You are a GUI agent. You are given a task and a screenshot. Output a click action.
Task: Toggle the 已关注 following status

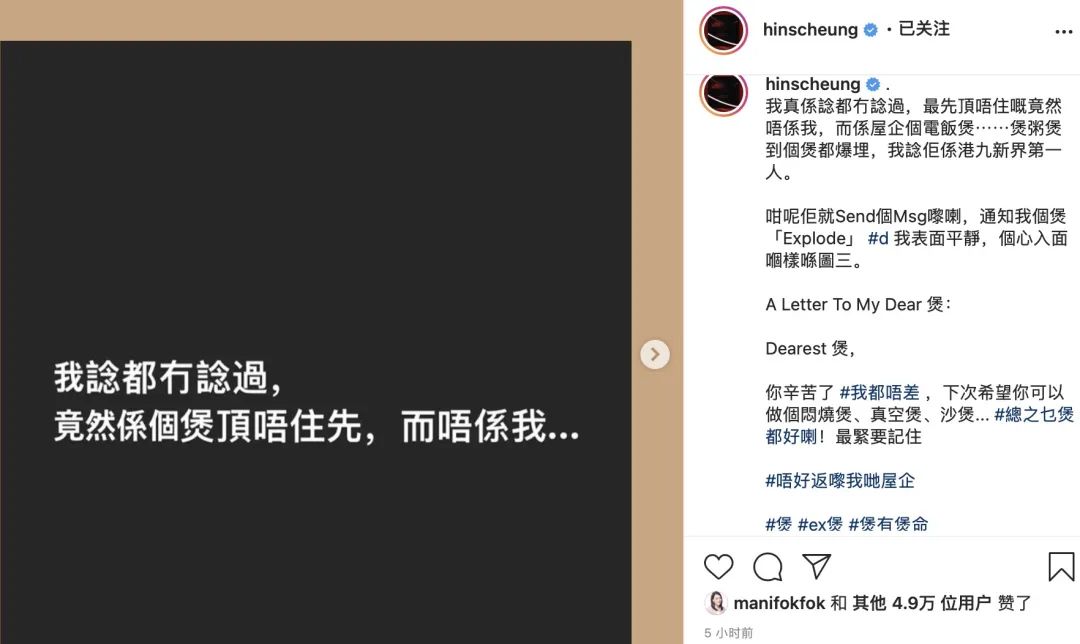click(x=924, y=29)
